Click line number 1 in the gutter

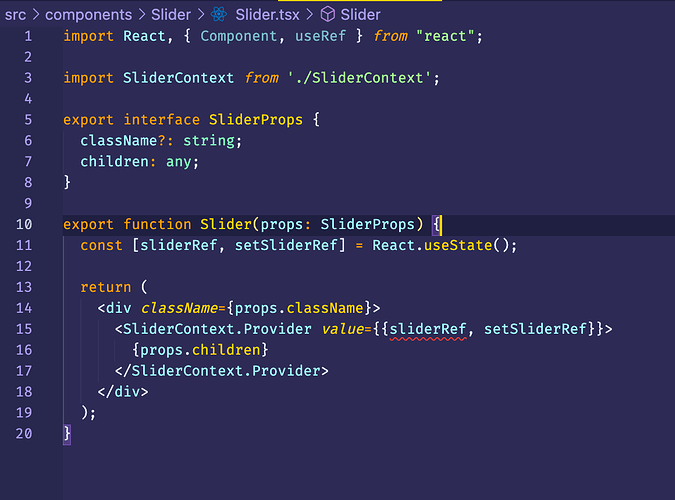click(28, 36)
